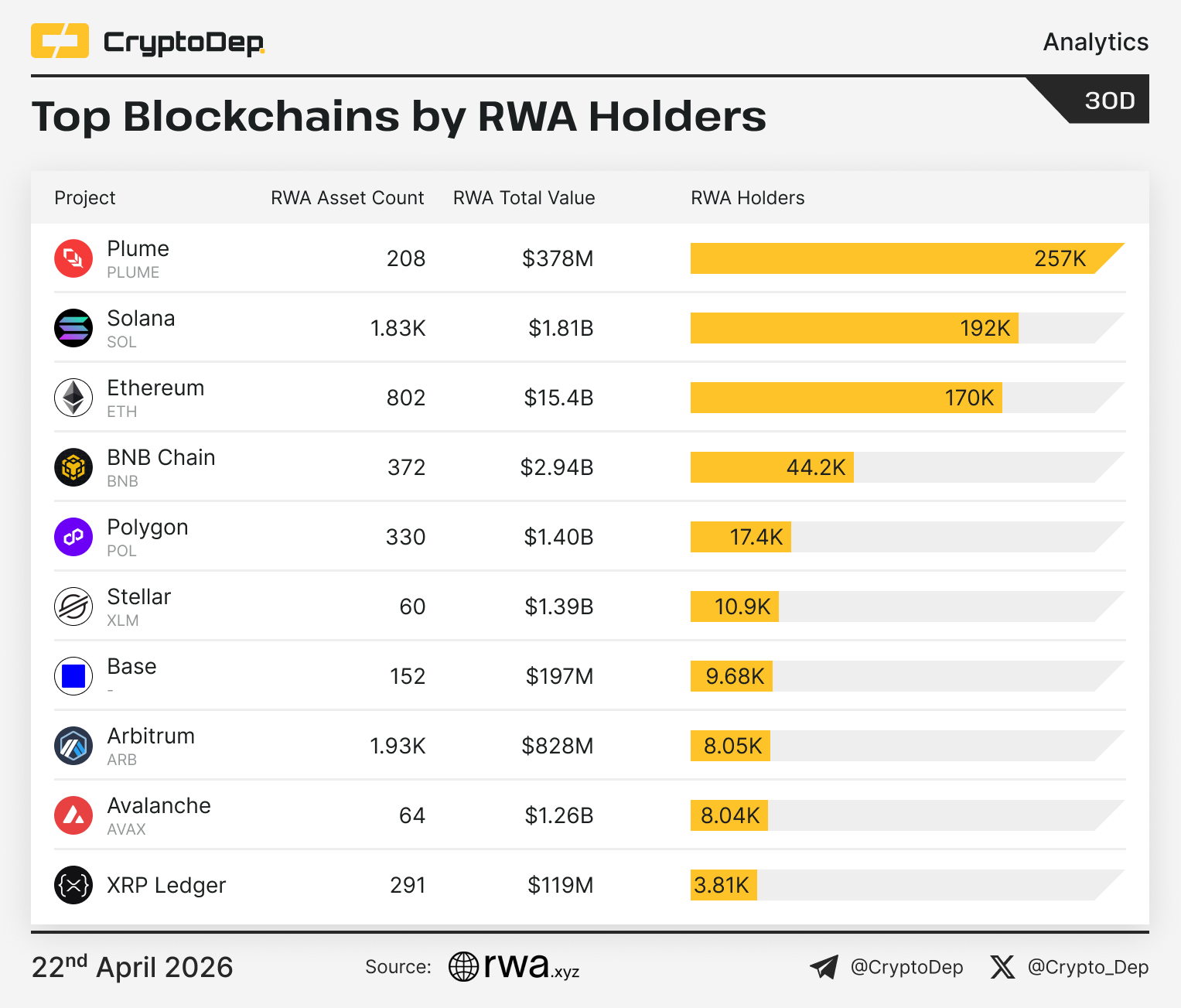The image size is (1181, 1008).
Task: Click the XRP Ledger logo icon
Action: pyautogui.click(x=73, y=885)
